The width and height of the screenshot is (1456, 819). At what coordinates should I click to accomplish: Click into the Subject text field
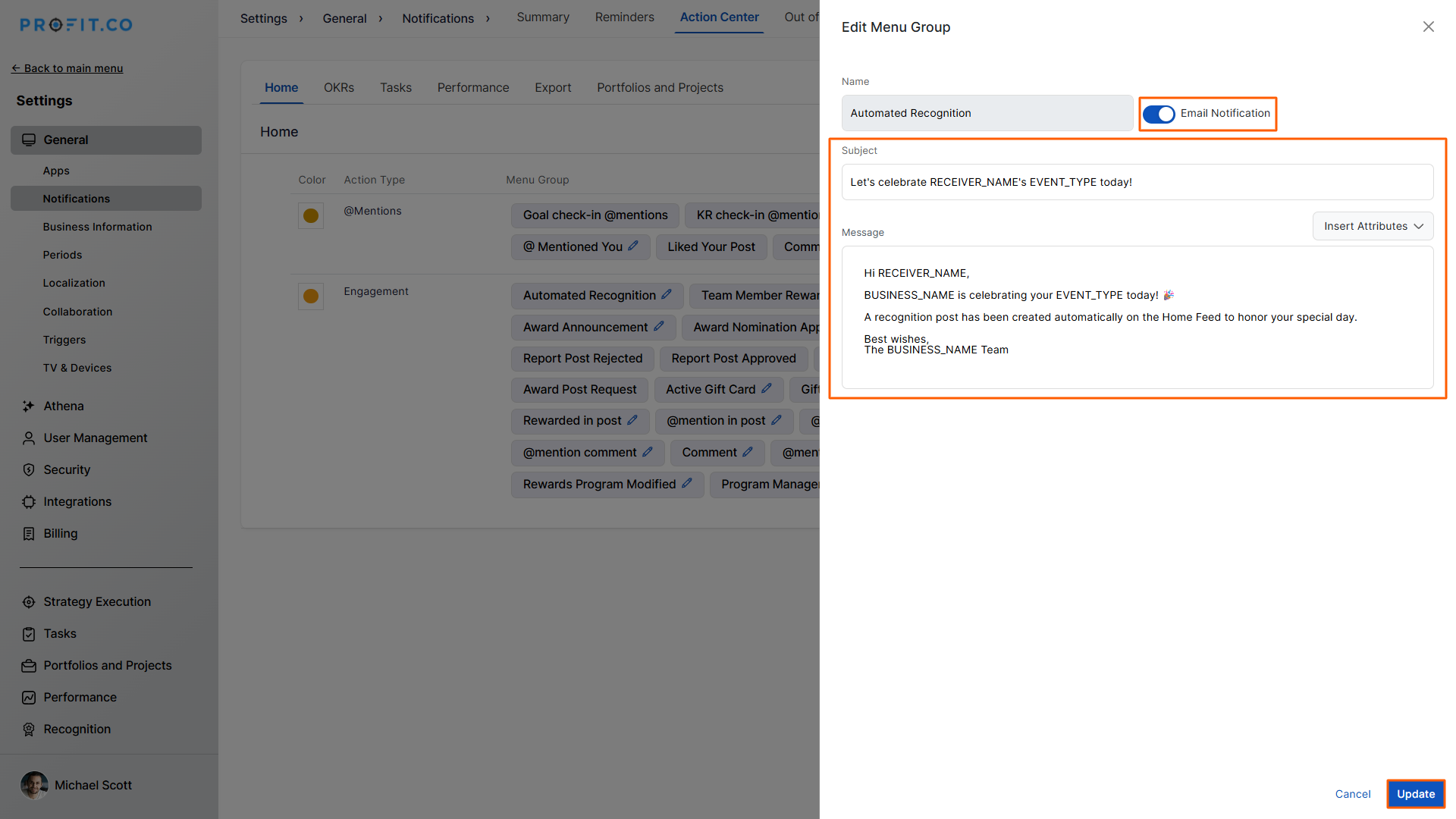click(x=1137, y=182)
